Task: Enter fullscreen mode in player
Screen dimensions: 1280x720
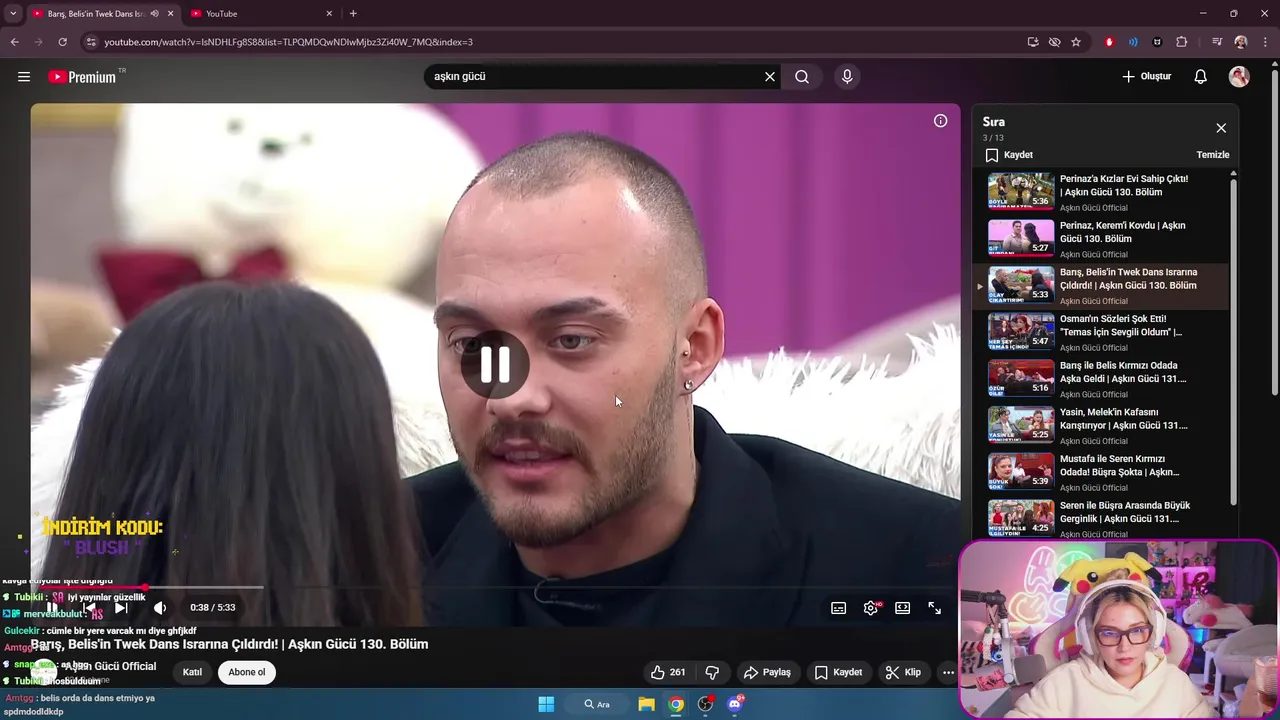Action: click(x=935, y=608)
